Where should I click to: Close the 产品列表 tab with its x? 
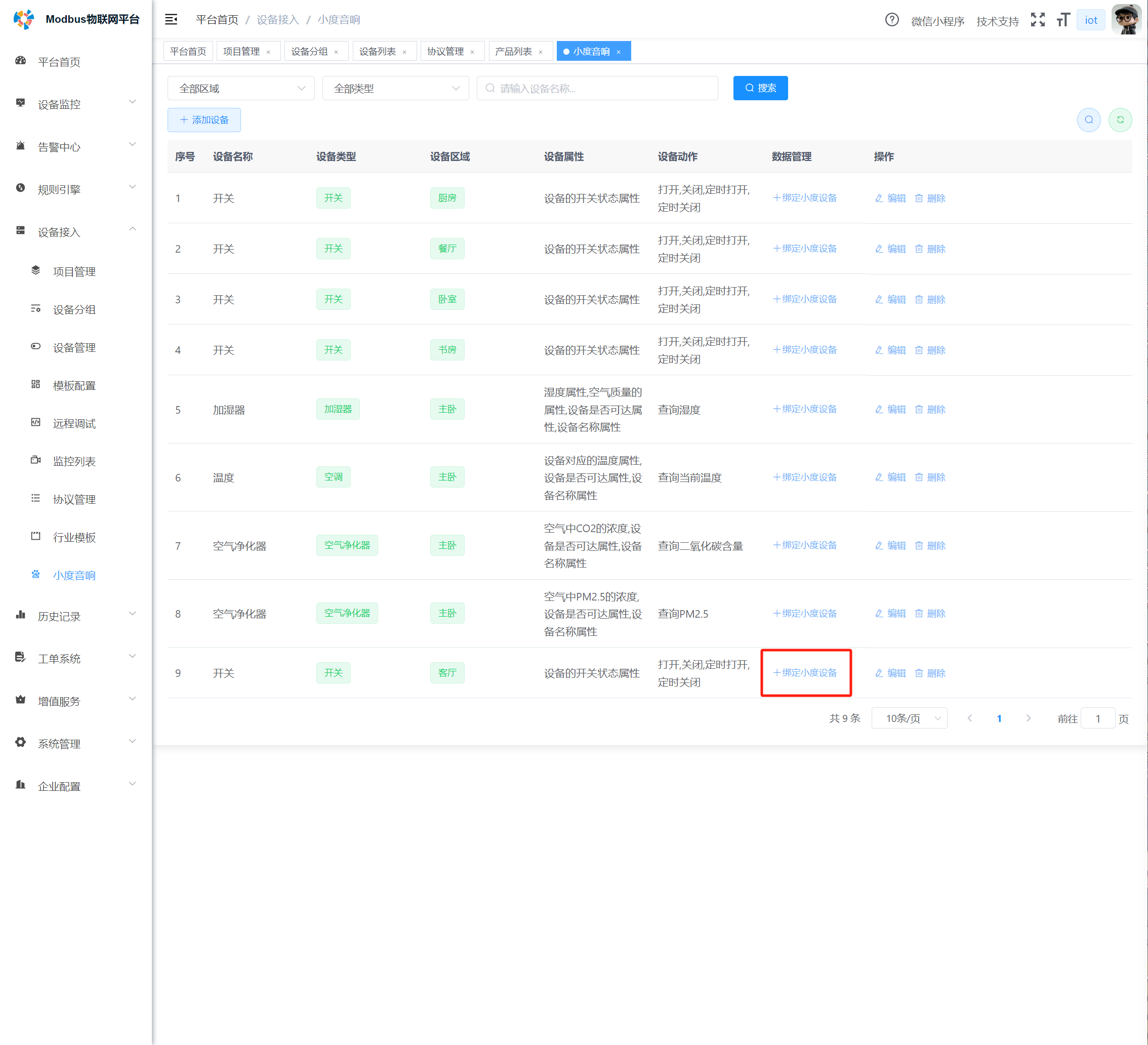point(541,52)
